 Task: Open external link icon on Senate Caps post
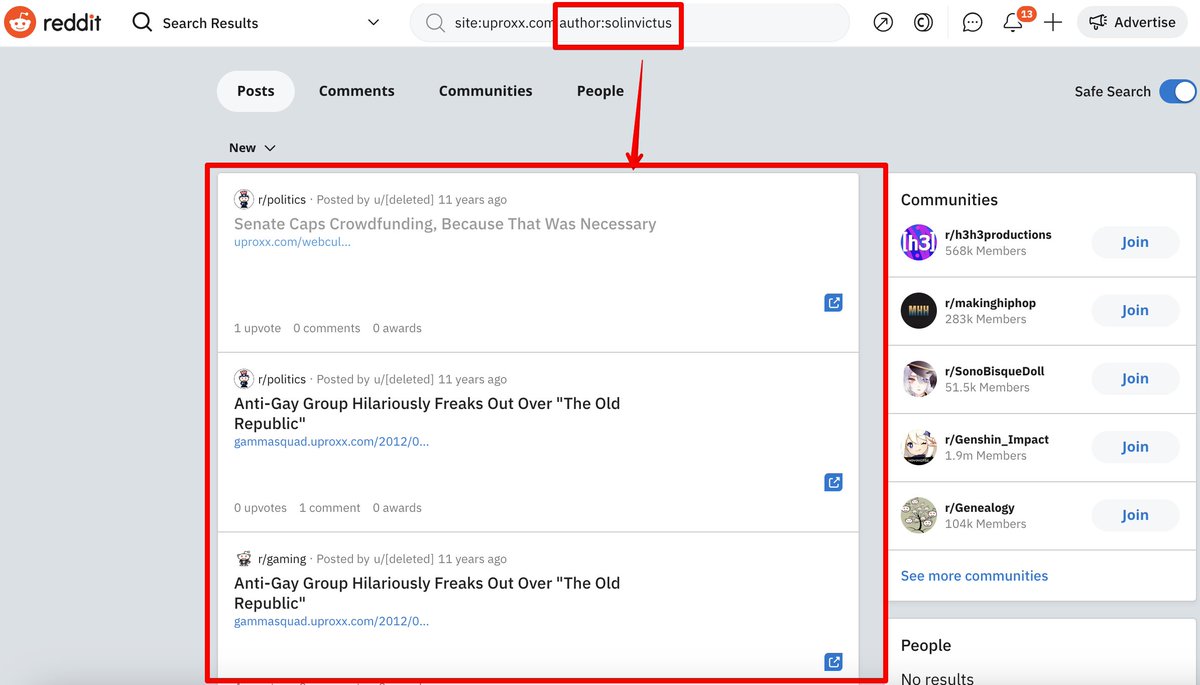833,302
